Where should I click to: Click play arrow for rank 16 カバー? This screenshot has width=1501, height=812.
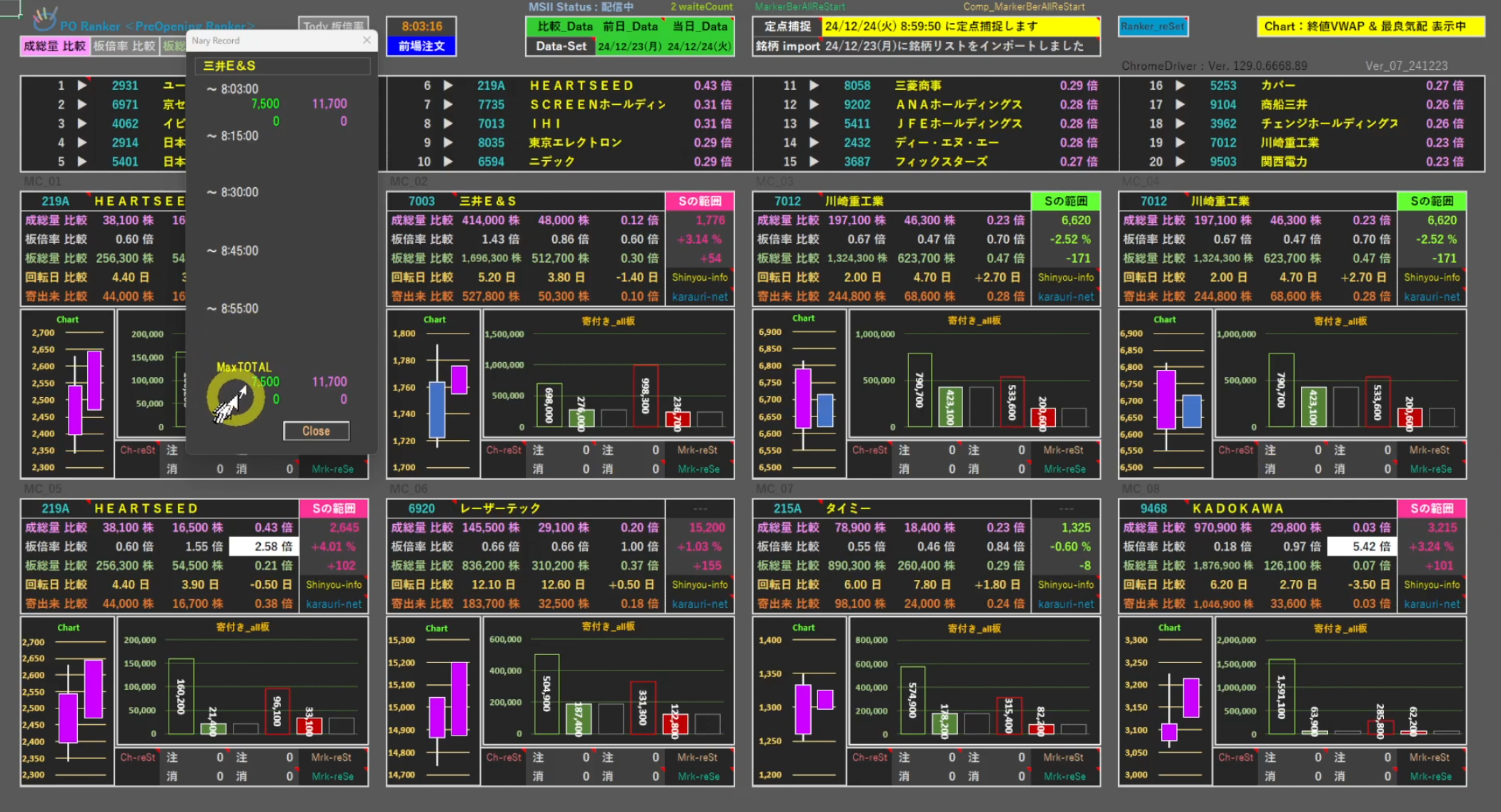(1180, 85)
